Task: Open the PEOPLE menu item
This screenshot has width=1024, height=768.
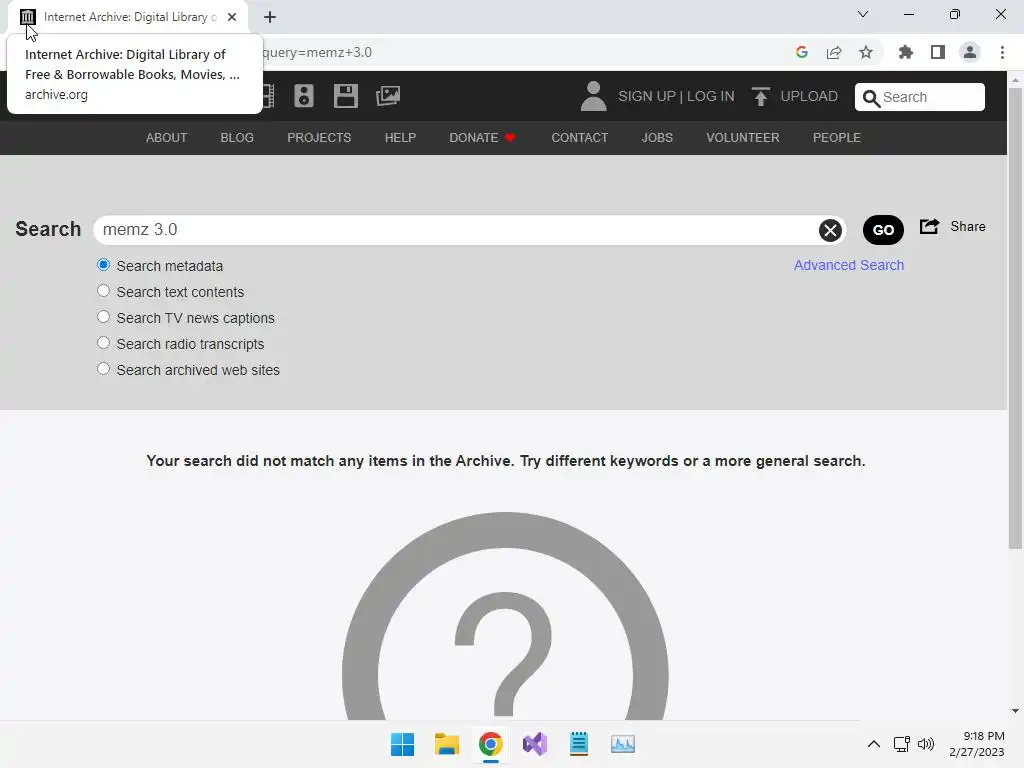Action: 837,138
